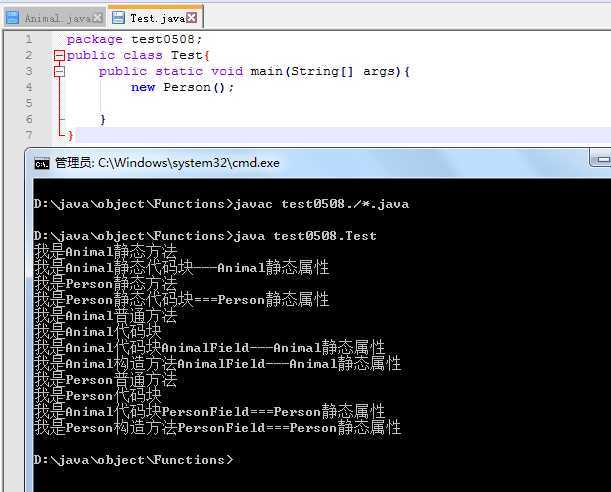This screenshot has height=492, width=611.
Task: Collapse the class Test fold marker
Action: pyautogui.click(x=59, y=55)
